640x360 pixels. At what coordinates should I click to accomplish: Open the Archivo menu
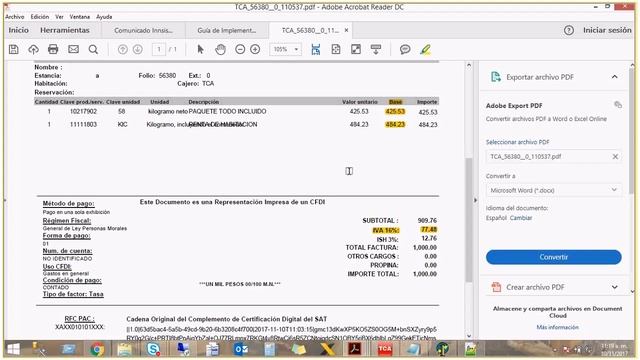[x=15, y=17]
